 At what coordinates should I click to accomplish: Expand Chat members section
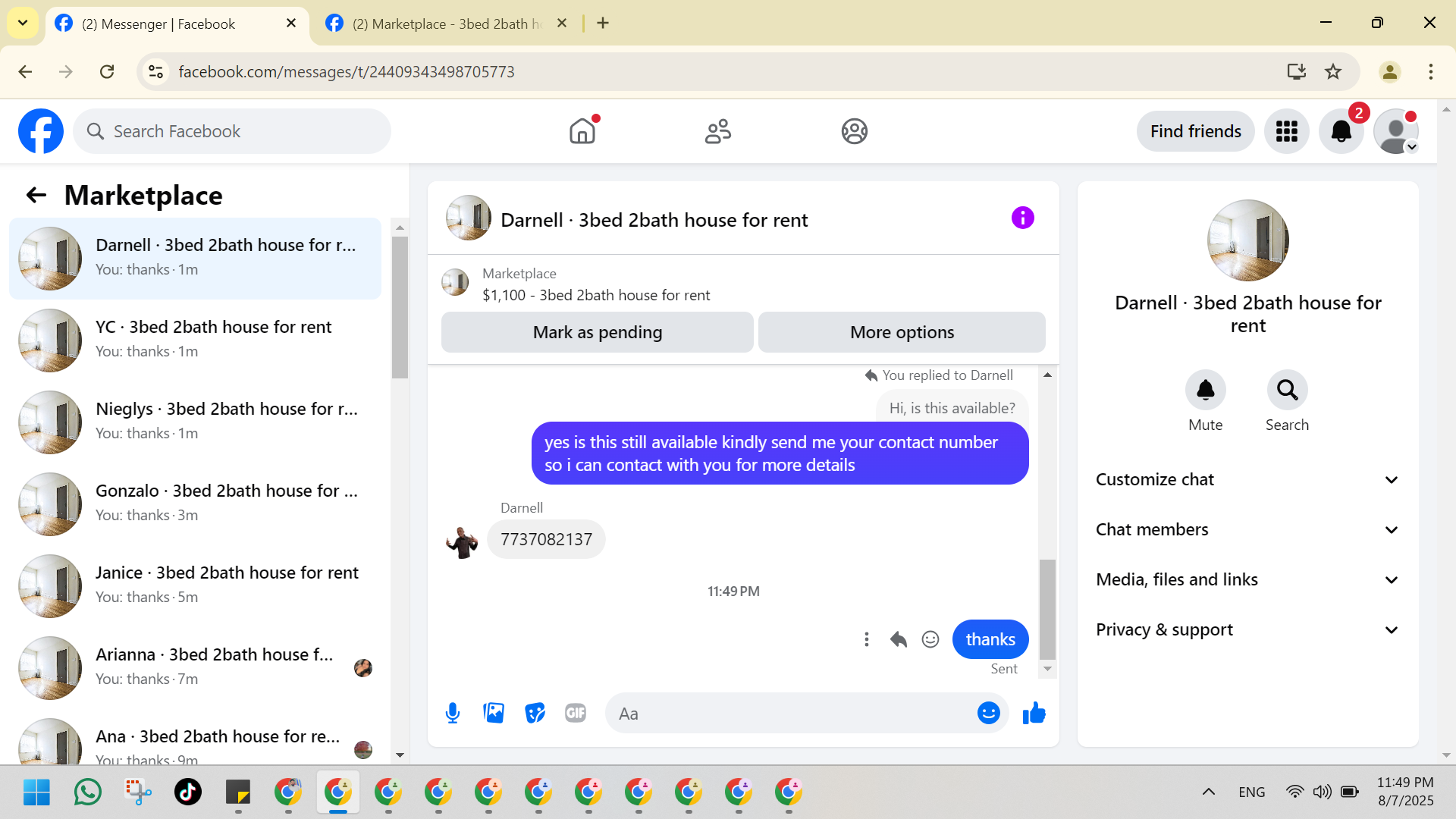click(1247, 530)
